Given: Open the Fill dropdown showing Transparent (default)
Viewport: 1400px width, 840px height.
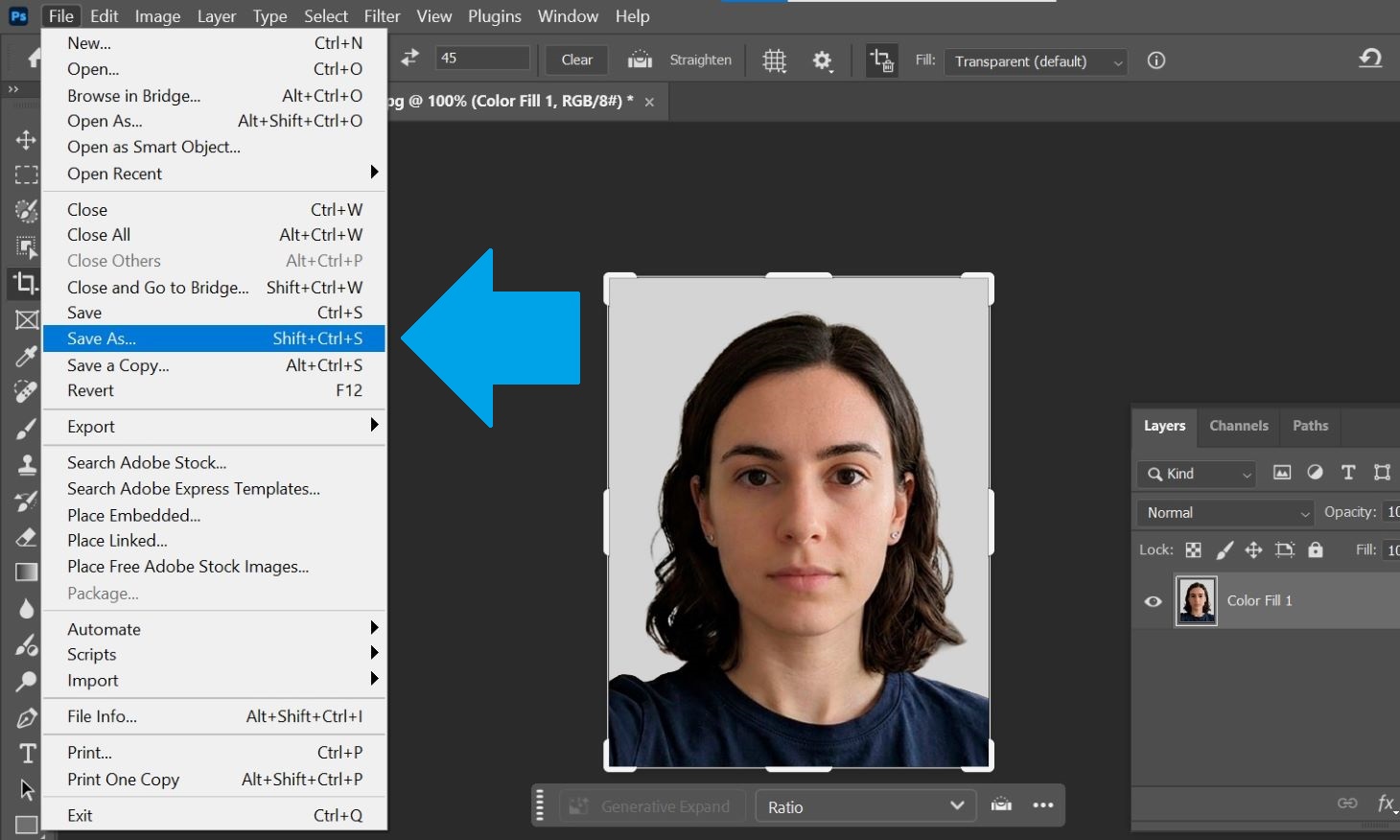Looking at the screenshot, I should coord(1035,60).
